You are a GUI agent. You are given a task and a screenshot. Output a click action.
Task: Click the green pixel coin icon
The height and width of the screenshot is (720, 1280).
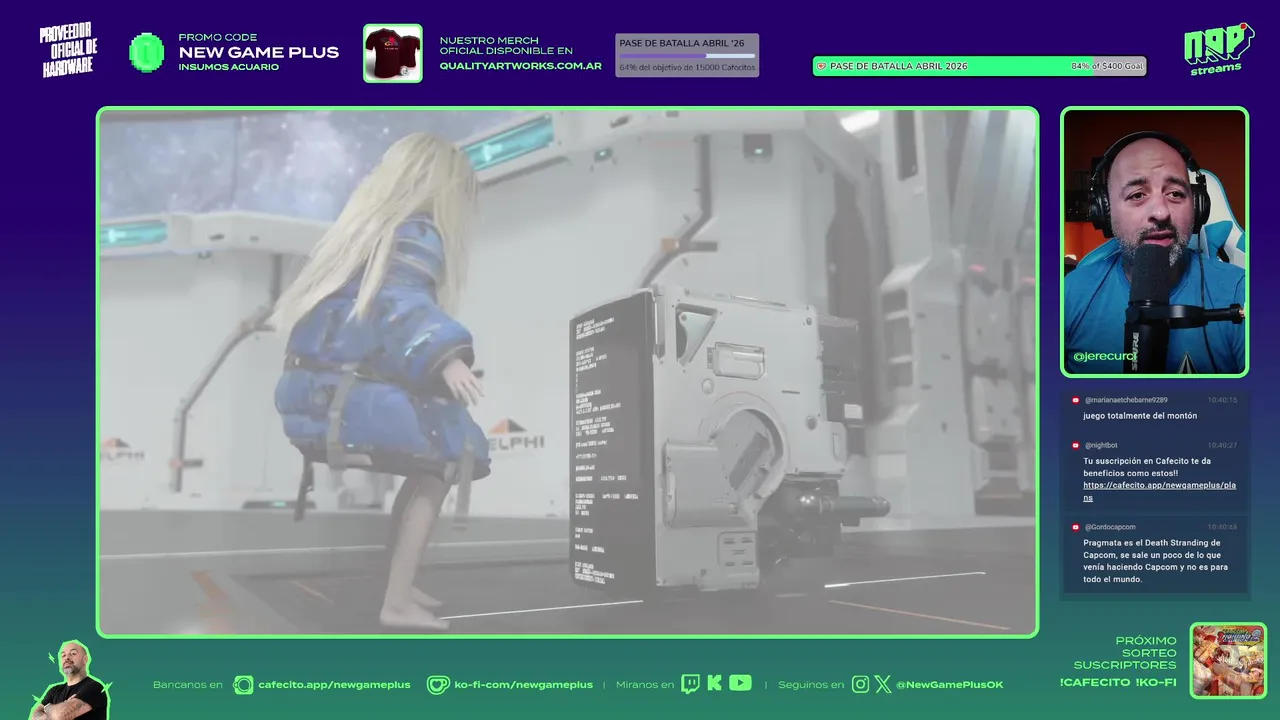147,52
